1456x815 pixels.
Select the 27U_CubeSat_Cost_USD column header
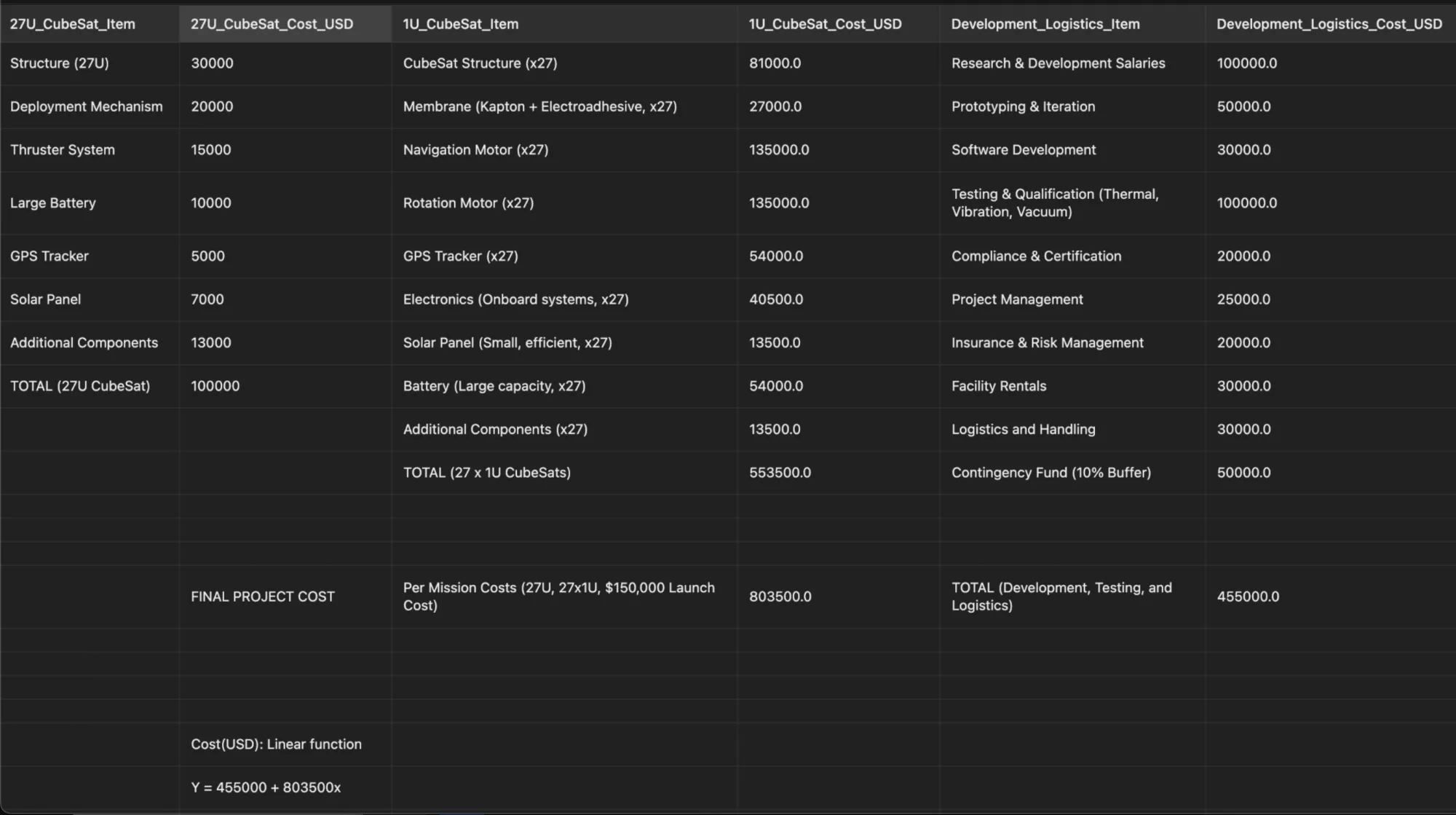[285, 24]
